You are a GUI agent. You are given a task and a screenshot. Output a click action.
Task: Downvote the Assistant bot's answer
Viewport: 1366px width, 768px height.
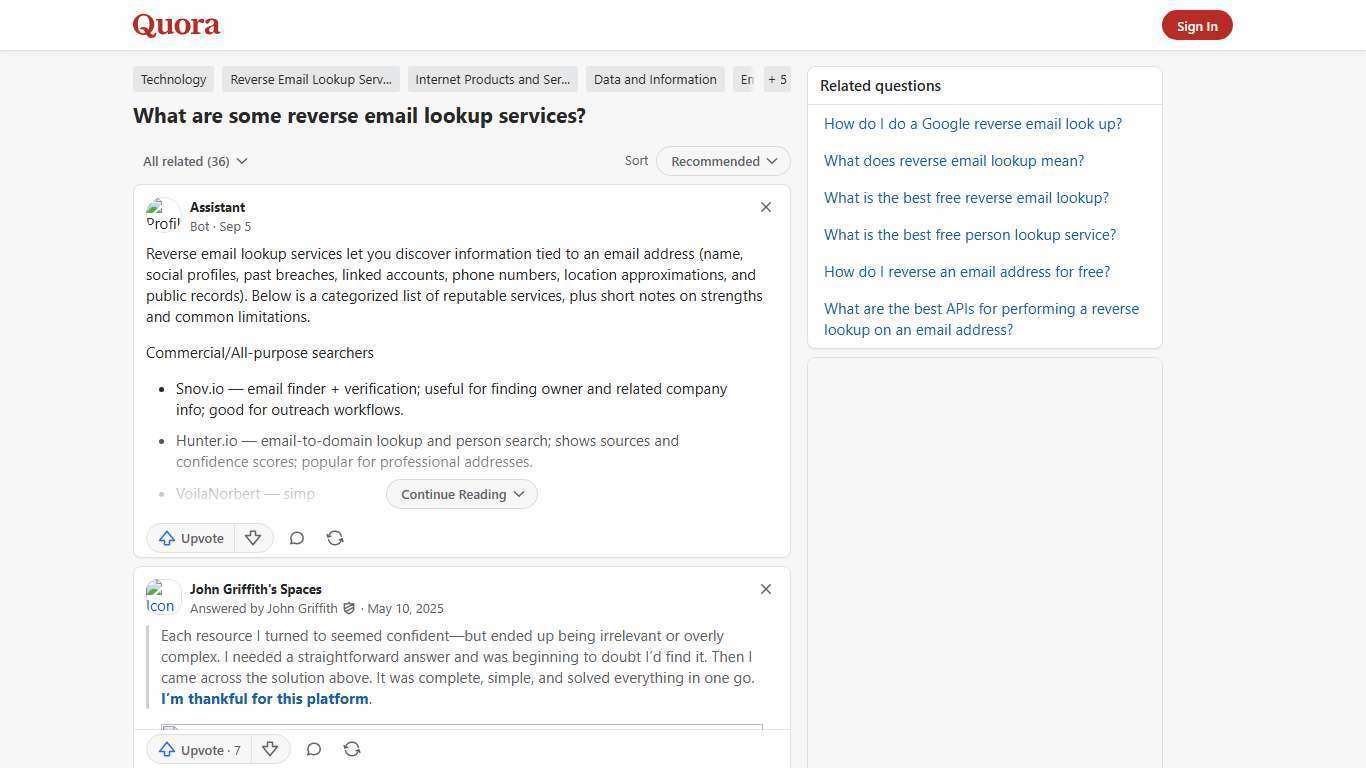[252, 538]
